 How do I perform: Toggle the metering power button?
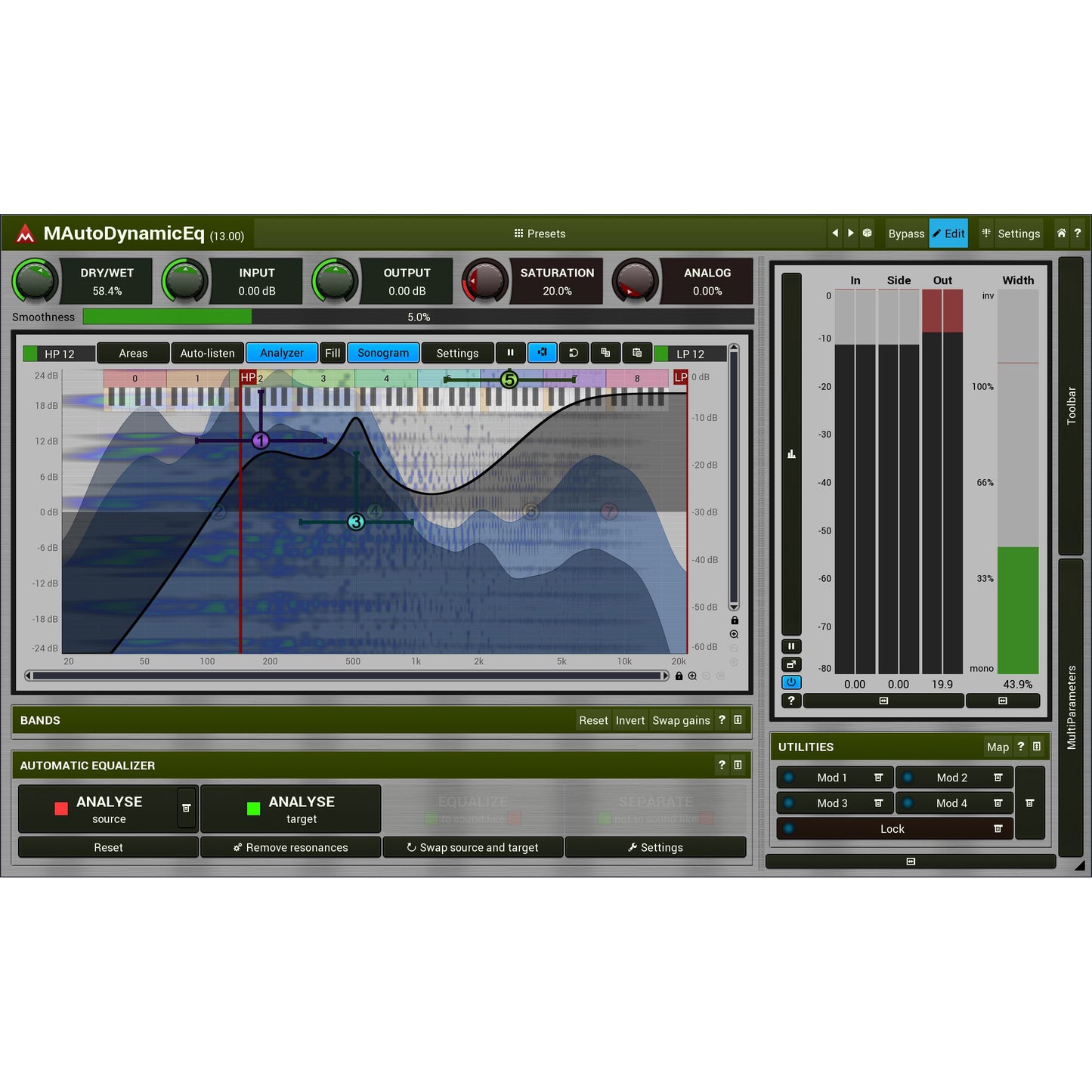[x=791, y=682]
